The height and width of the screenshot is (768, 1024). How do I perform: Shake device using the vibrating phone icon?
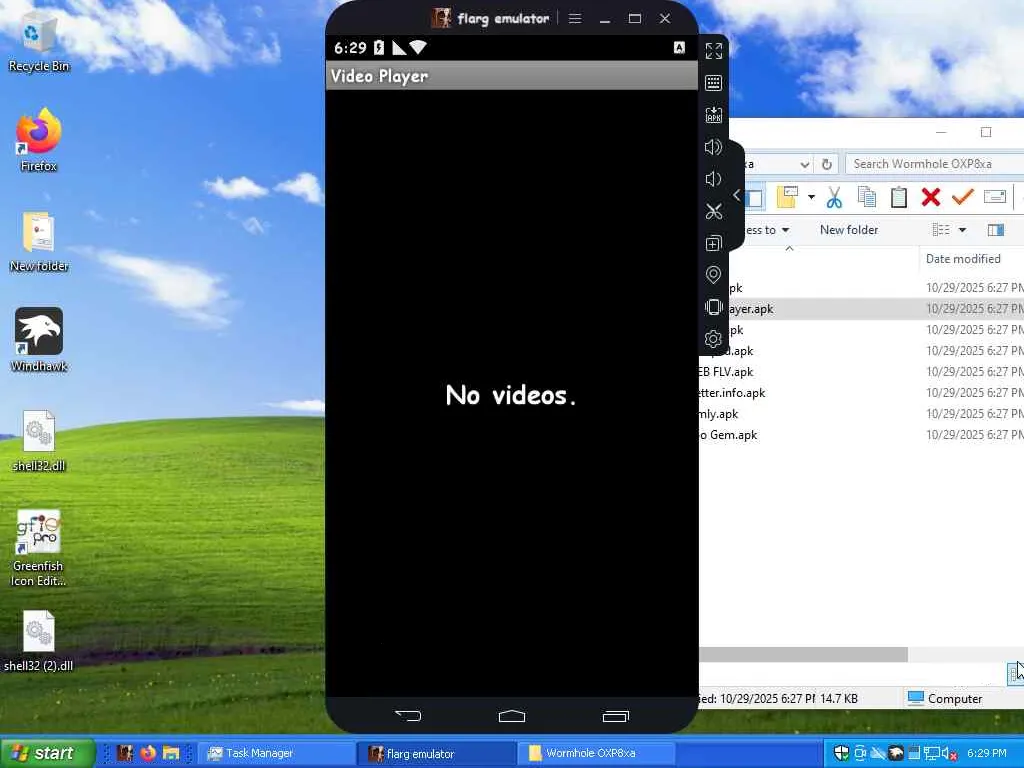tap(713, 307)
